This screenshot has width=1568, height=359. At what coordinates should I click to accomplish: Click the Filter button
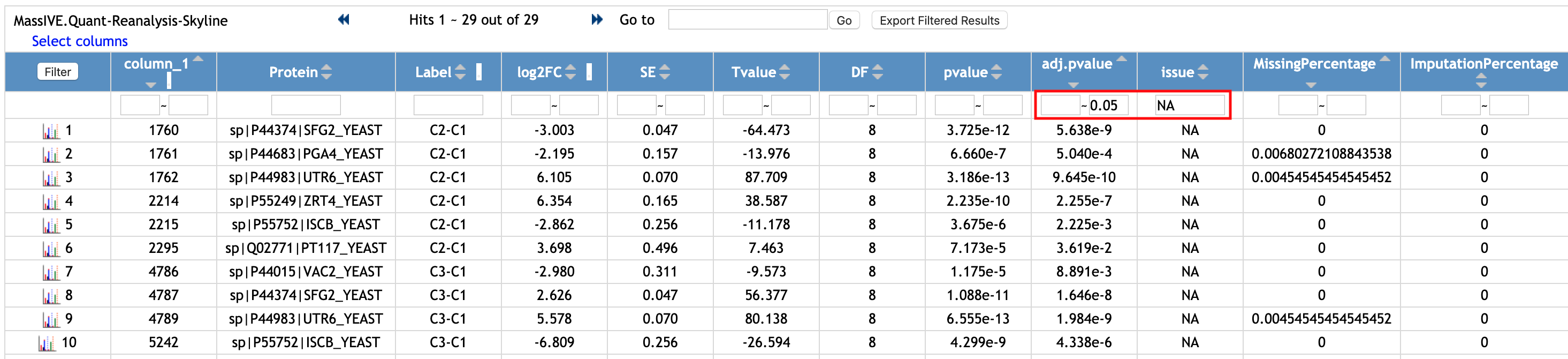(x=58, y=72)
